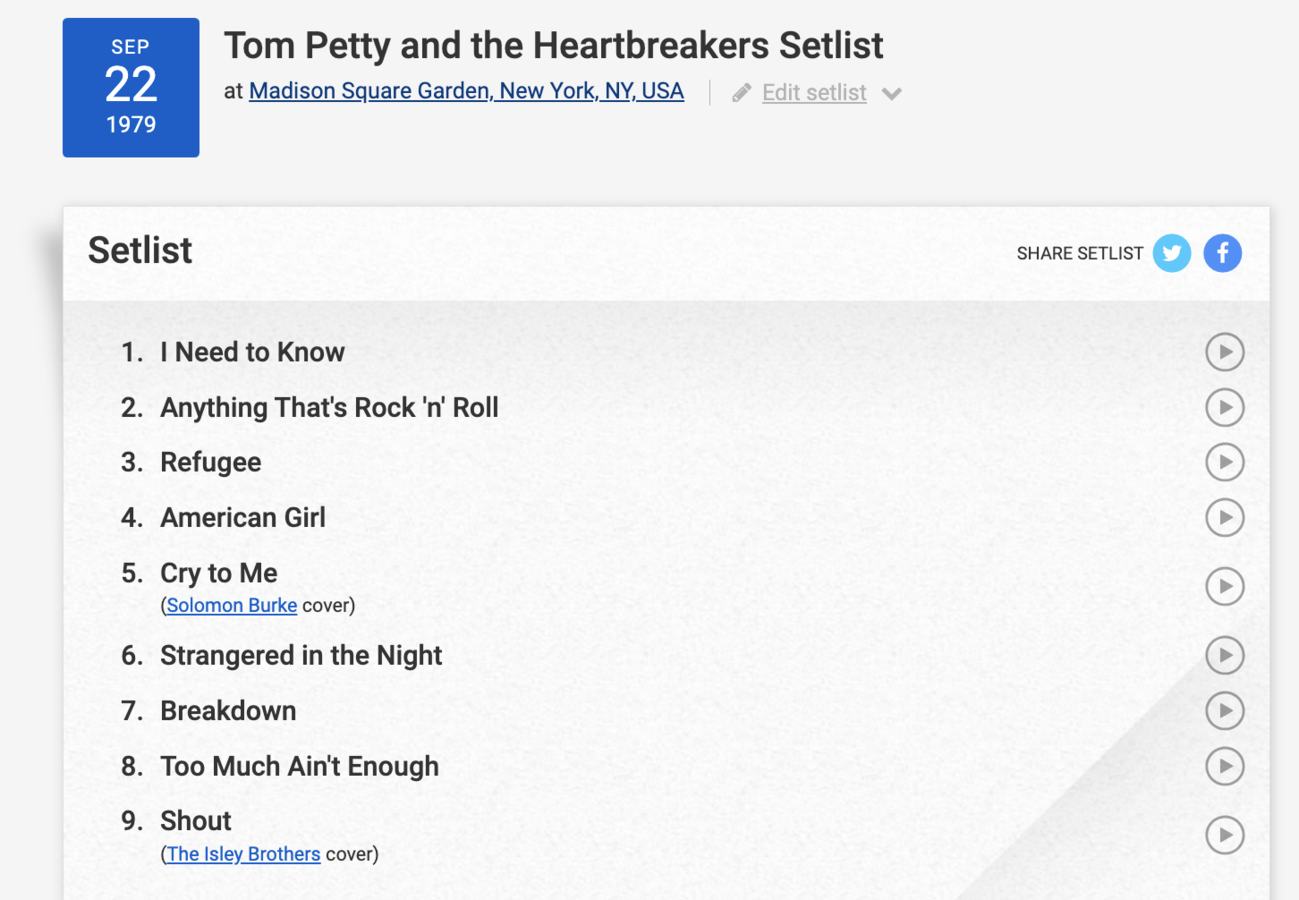Play "Shout"

[1224, 835]
